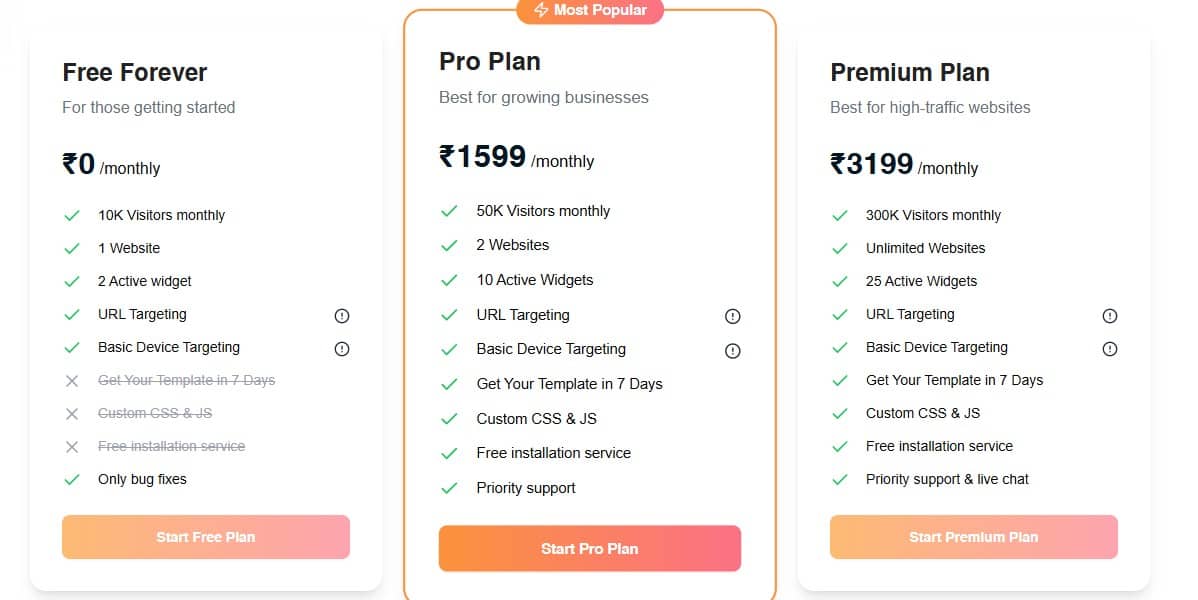Click checkmark beside Pro Priority support
Screen dimensions: 1198x600
(450, 489)
